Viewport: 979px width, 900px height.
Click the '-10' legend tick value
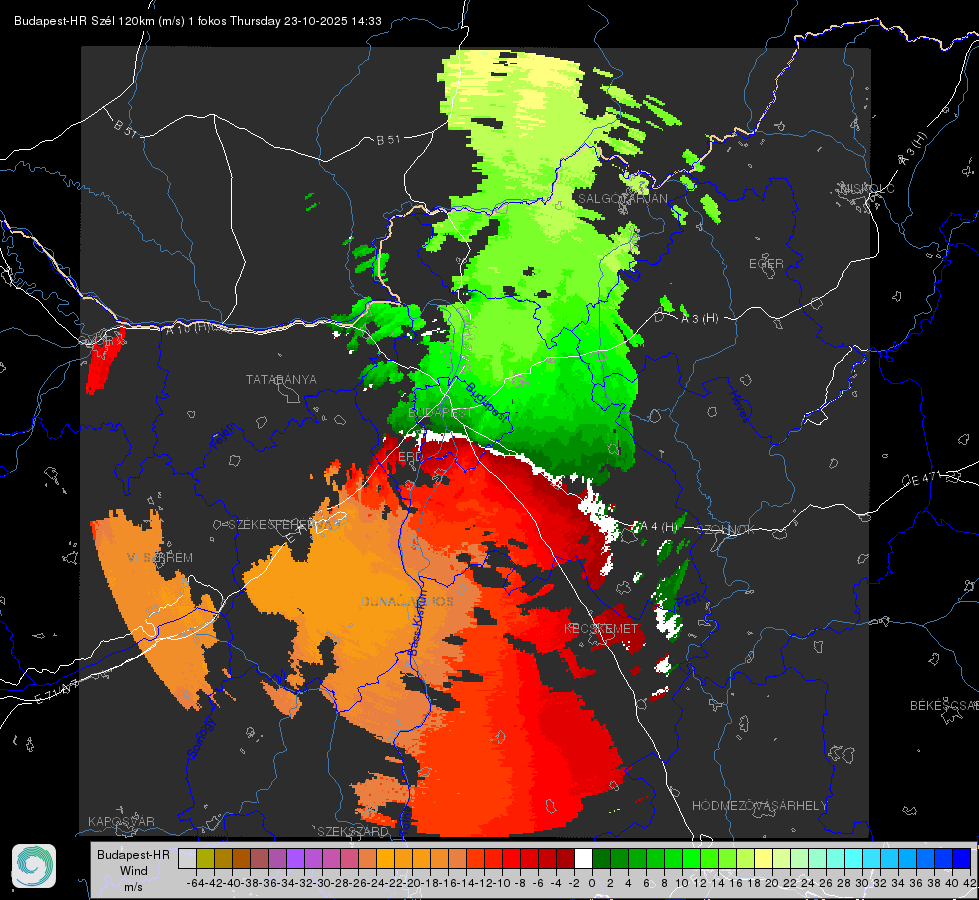click(x=501, y=884)
